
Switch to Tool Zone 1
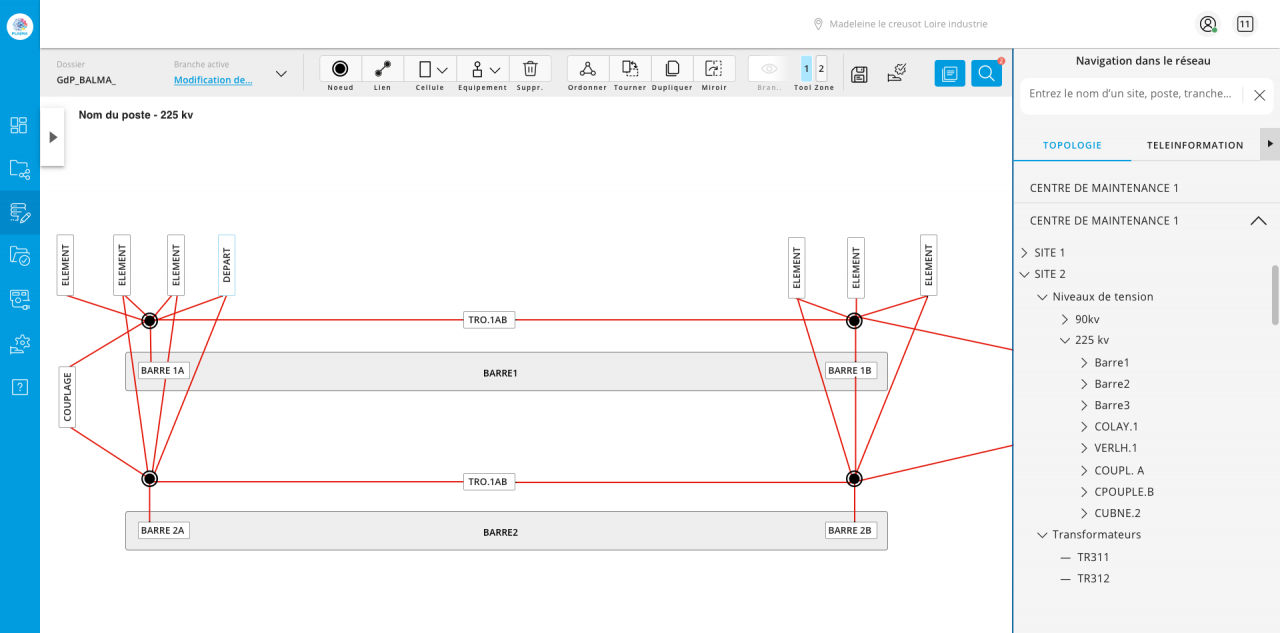pyautogui.click(x=806, y=69)
